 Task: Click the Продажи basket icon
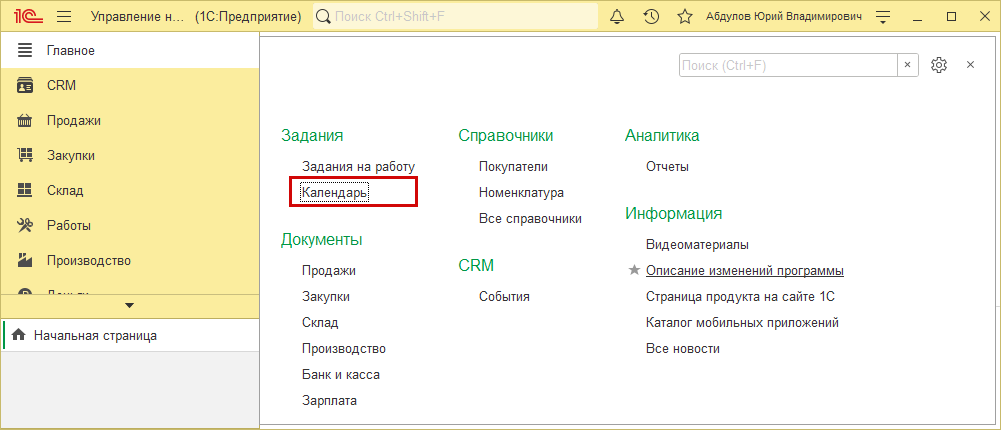24,121
